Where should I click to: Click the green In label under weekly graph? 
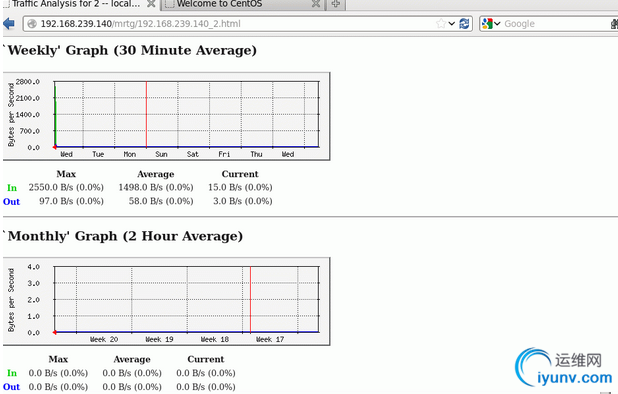[12, 188]
